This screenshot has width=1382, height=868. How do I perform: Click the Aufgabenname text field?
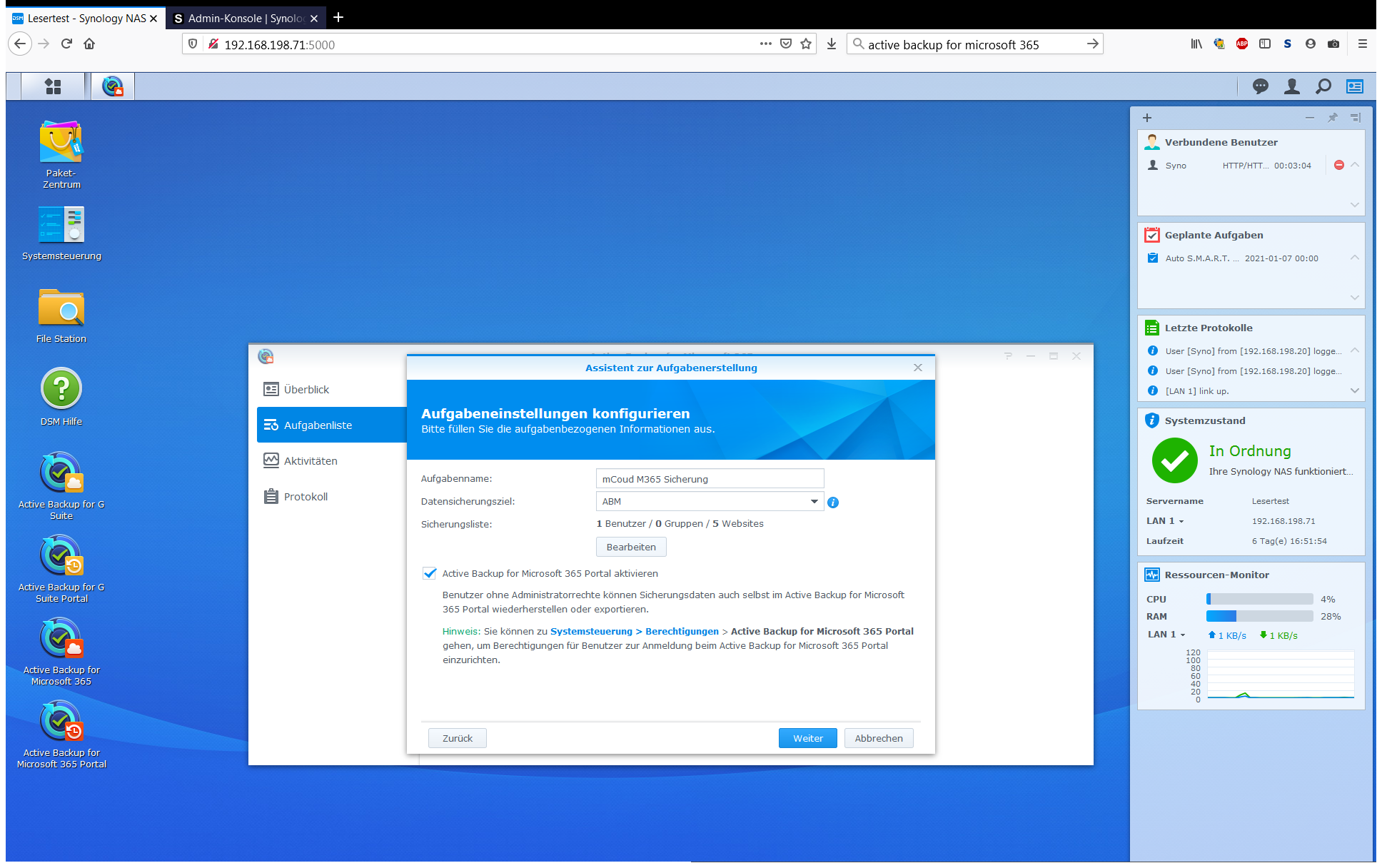710,479
